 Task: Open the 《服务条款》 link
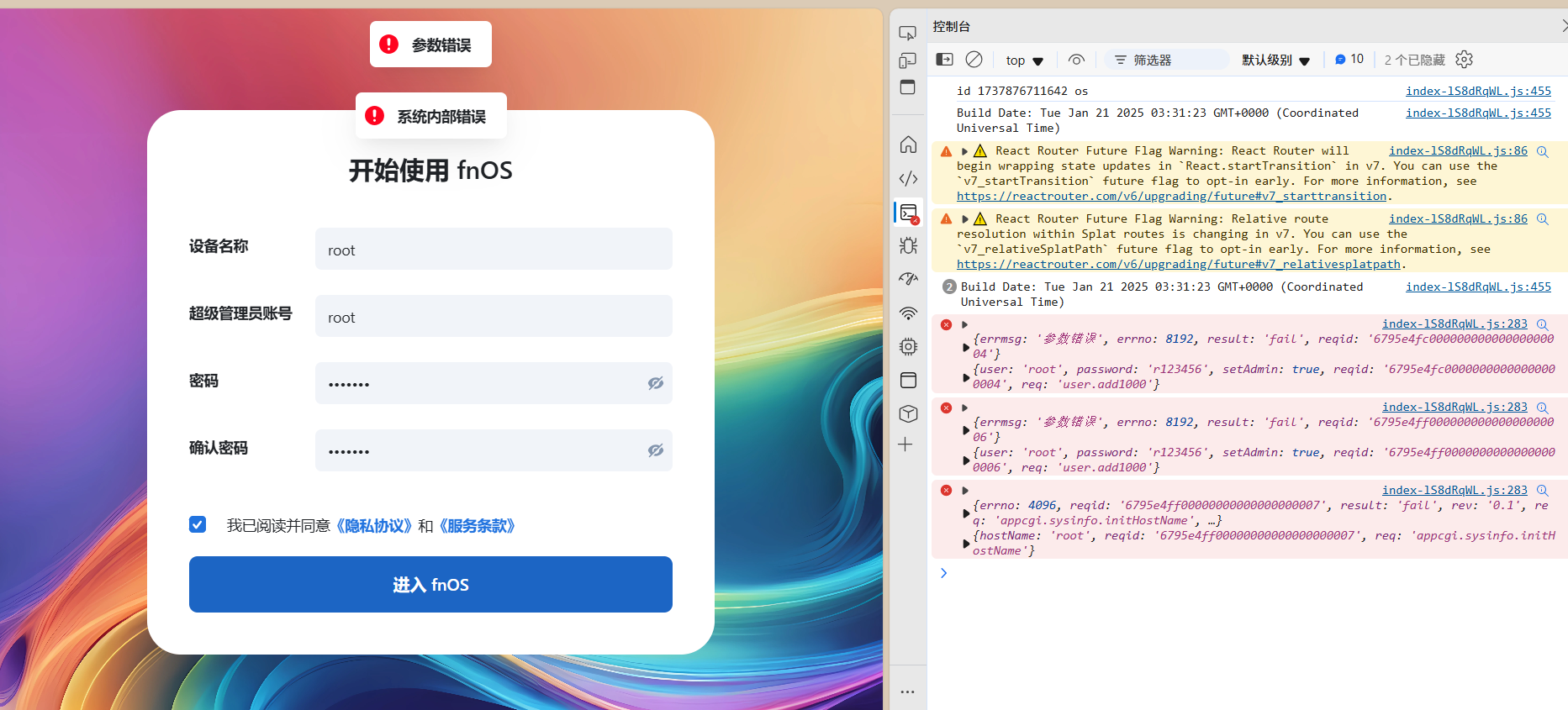477,526
